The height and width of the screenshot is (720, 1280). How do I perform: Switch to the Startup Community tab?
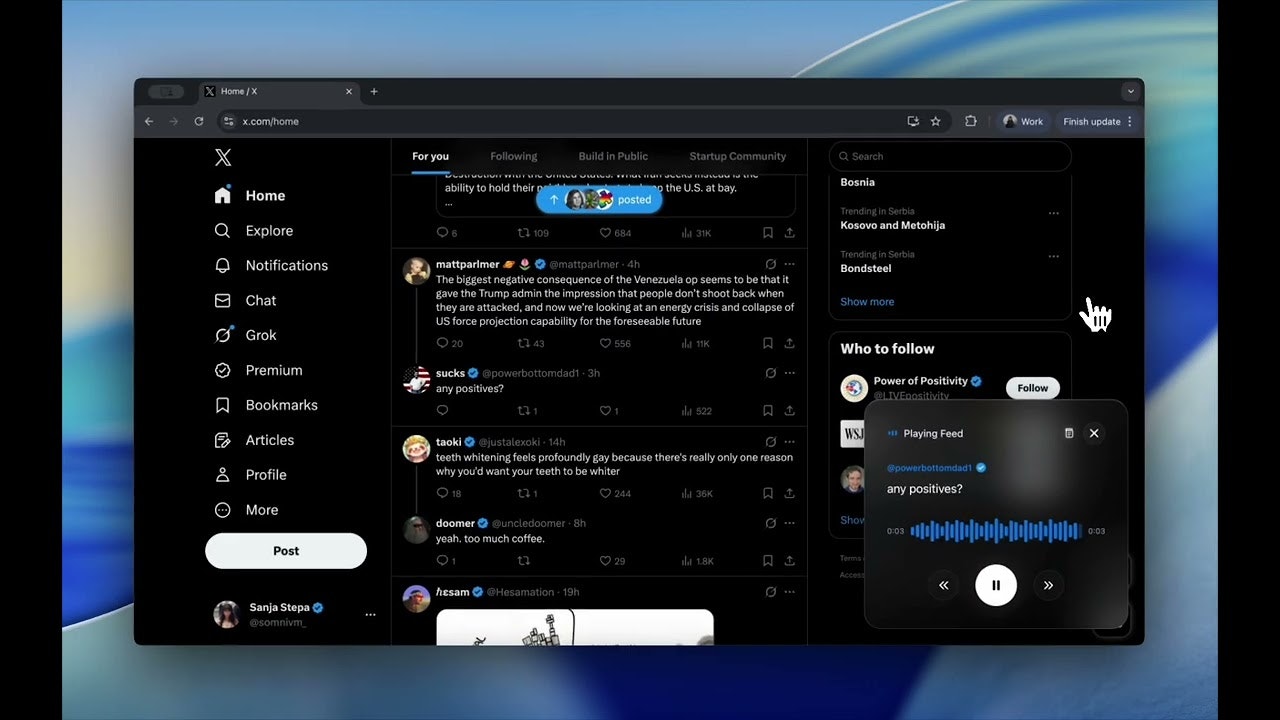point(738,156)
